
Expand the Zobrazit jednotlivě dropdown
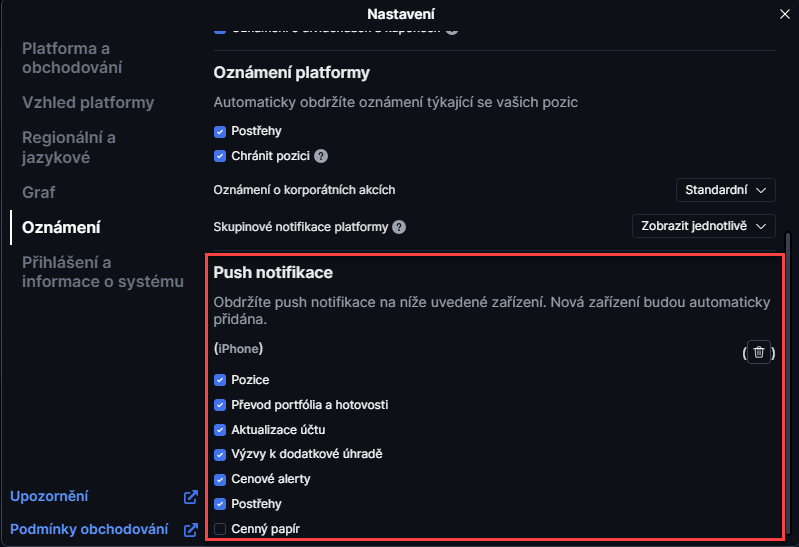tap(704, 226)
